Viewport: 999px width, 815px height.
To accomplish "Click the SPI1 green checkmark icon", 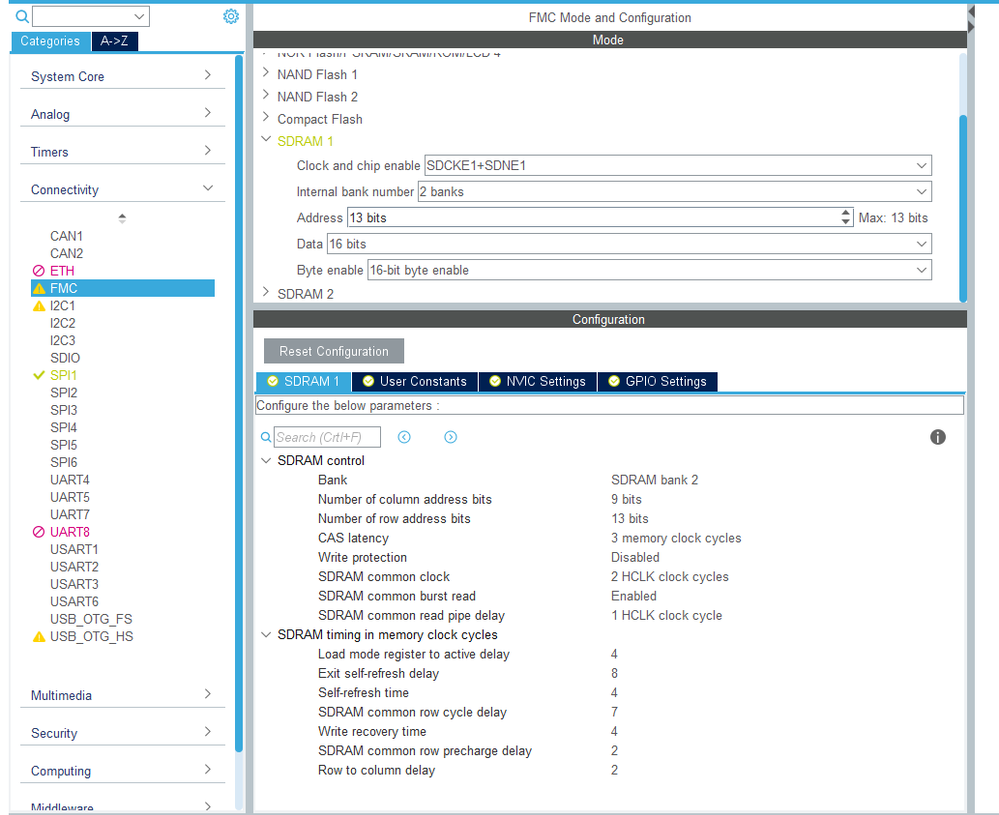I will pos(39,375).
